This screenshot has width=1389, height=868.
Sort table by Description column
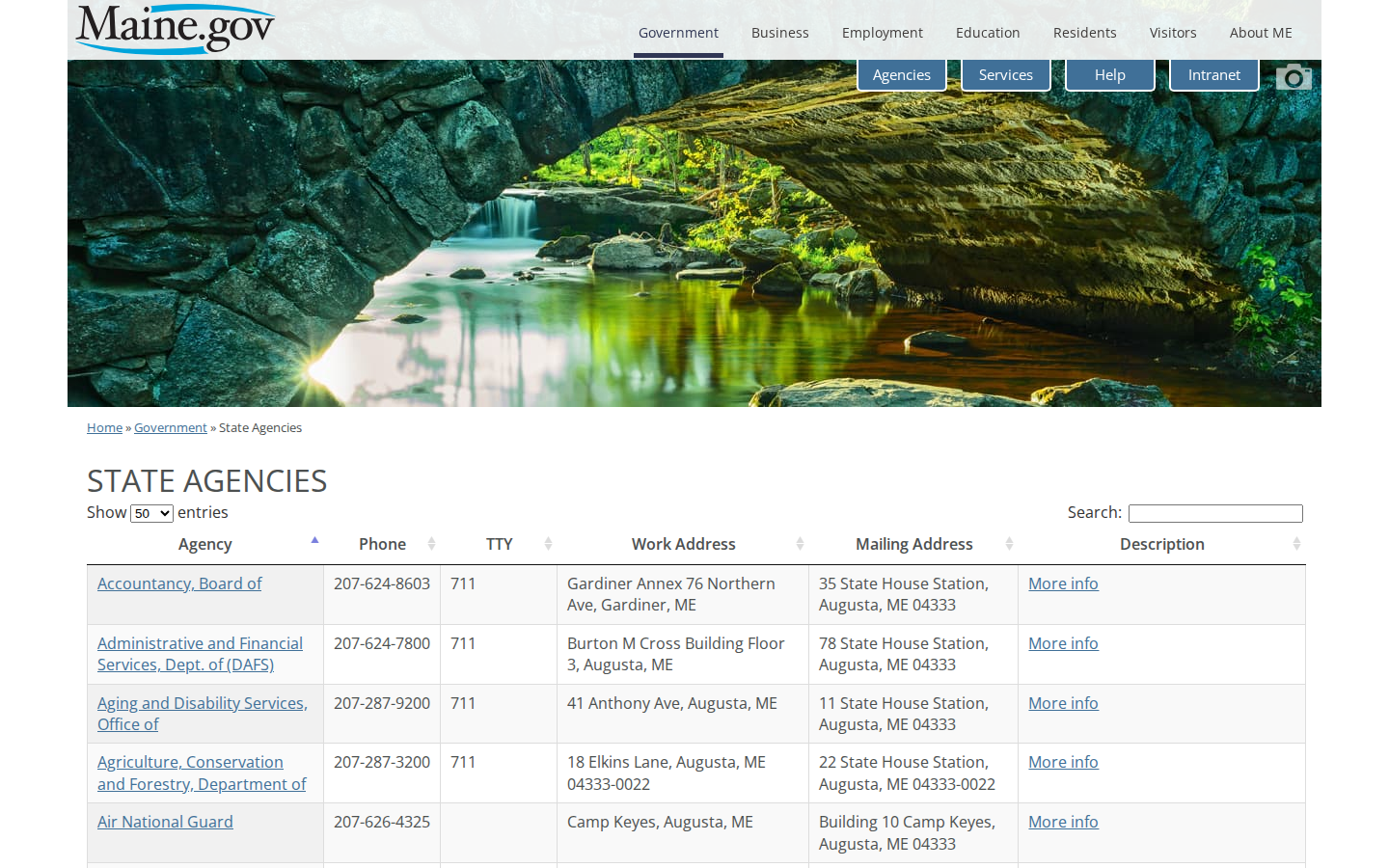1162,544
